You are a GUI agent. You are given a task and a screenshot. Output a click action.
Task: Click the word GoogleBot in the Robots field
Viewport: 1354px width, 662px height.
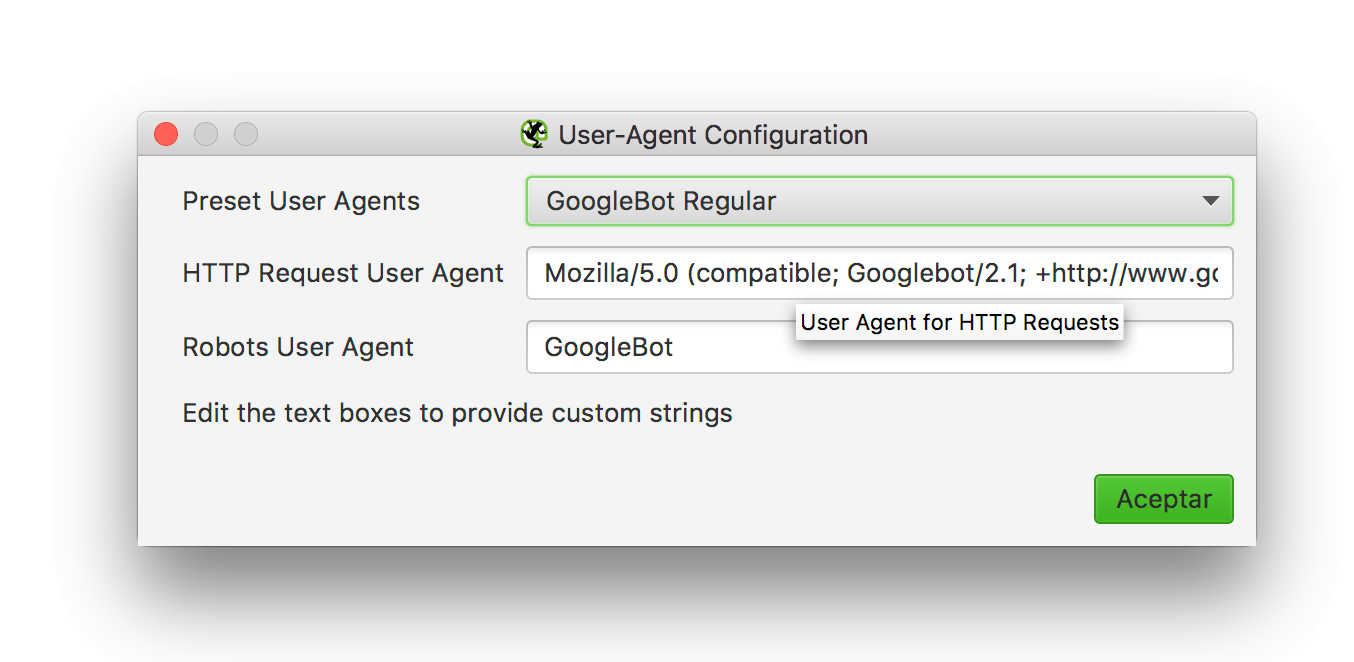tap(609, 347)
